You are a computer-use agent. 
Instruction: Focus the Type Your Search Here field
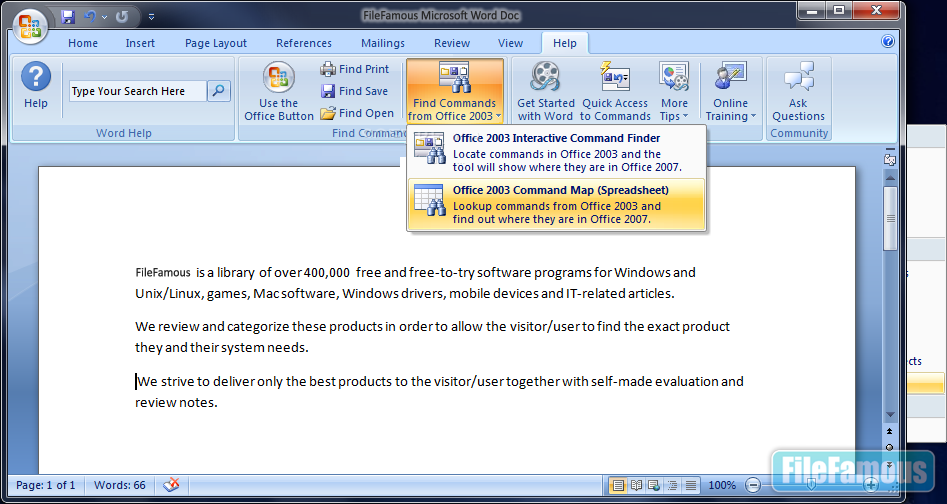pyautogui.click(x=138, y=91)
